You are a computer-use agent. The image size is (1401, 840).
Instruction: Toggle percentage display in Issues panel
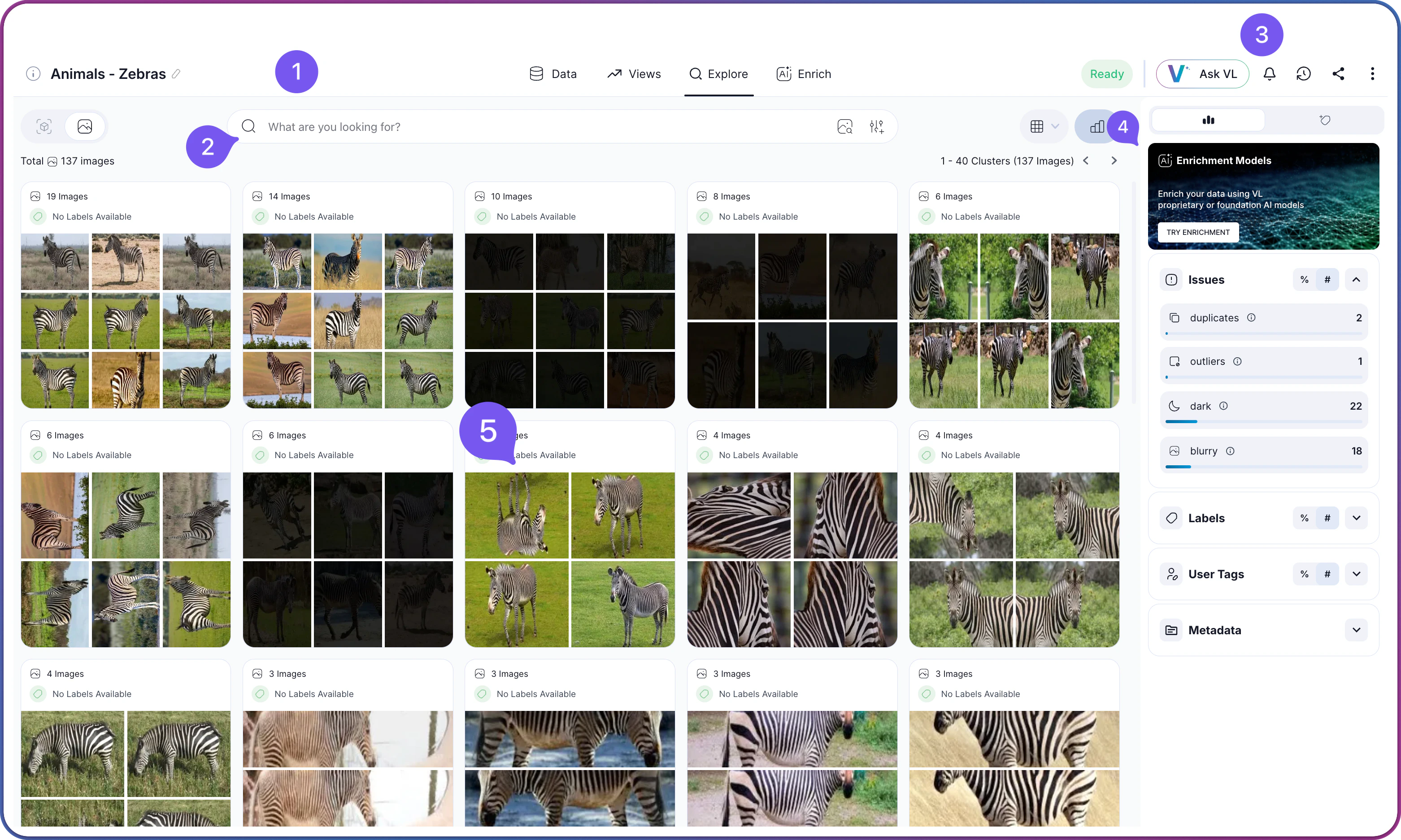1304,279
